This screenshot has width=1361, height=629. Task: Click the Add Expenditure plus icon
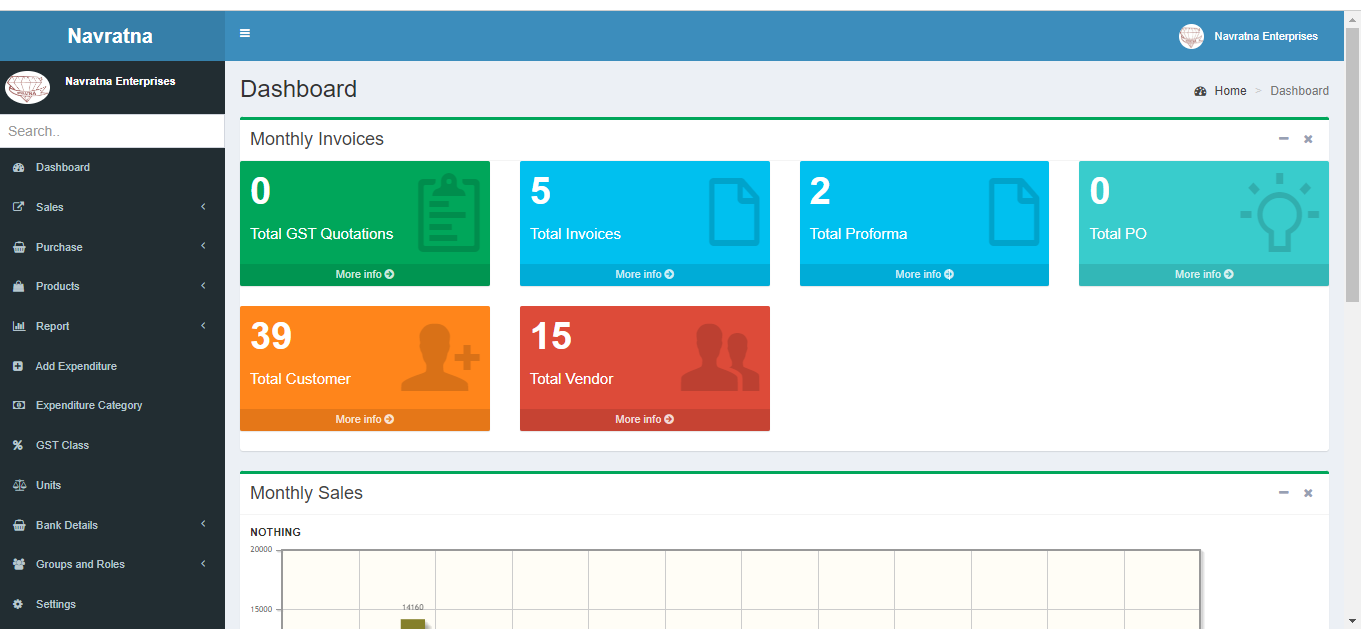pos(18,366)
